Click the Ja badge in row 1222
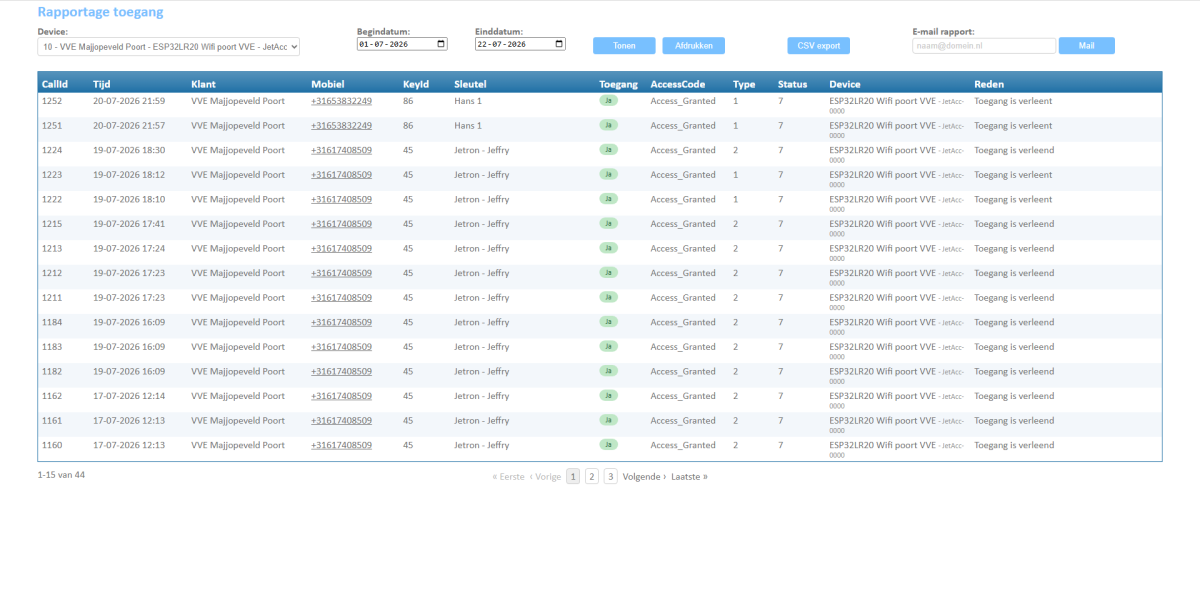1200x590 pixels. click(608, 198)
